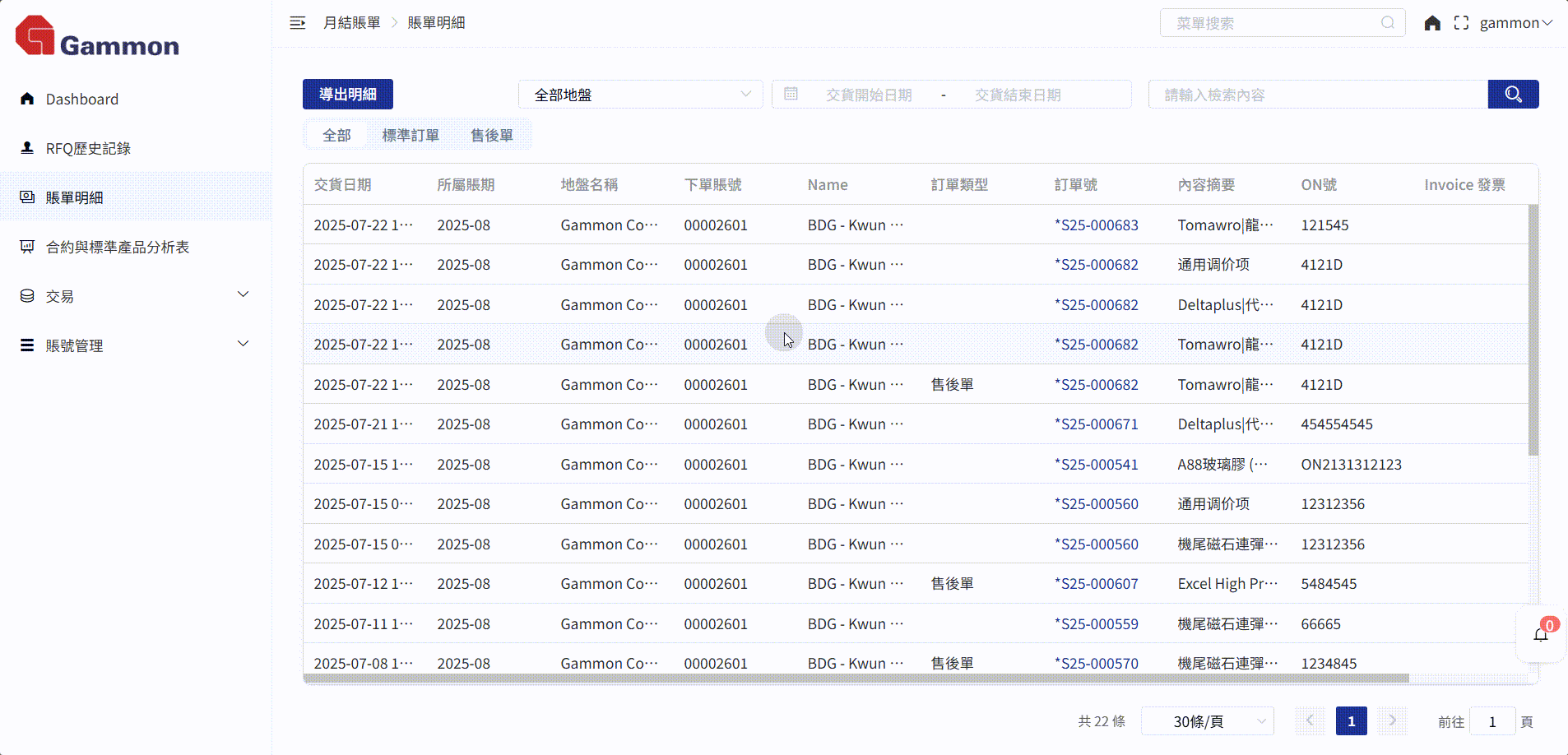Click the home icon in top bar

1432,23
